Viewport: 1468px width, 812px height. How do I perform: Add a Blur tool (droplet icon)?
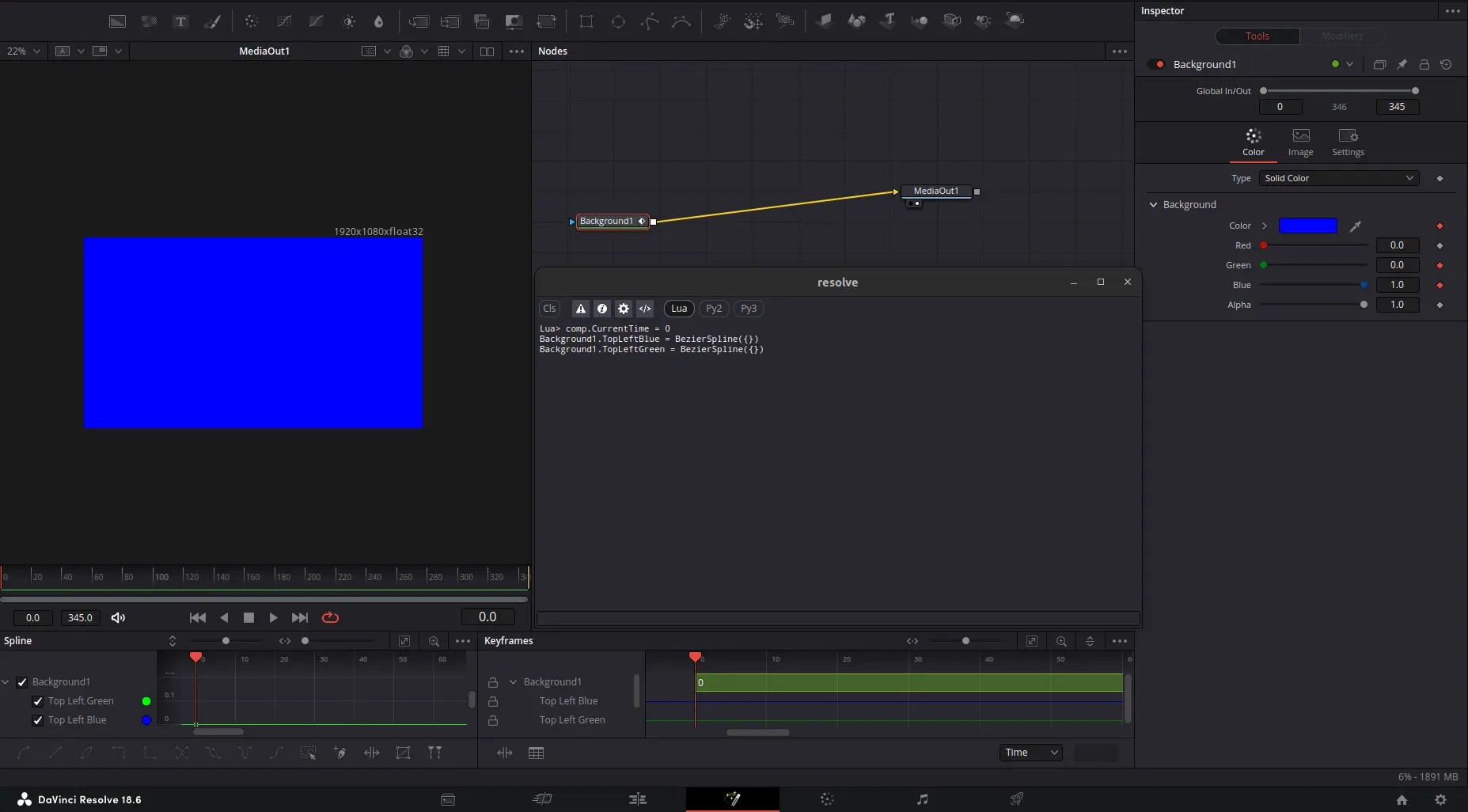tap(379, 21)
